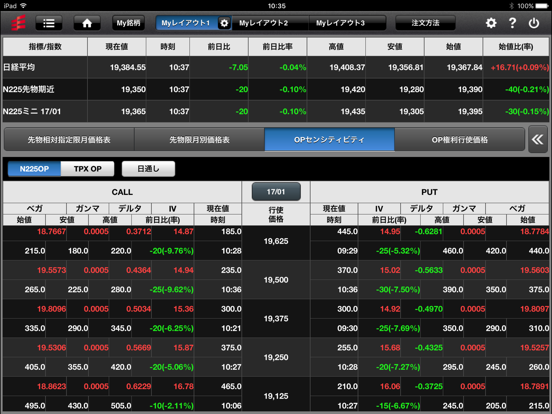Tap call current price 185.0
This screenshot has height=414, width=552.
point(231,232)
